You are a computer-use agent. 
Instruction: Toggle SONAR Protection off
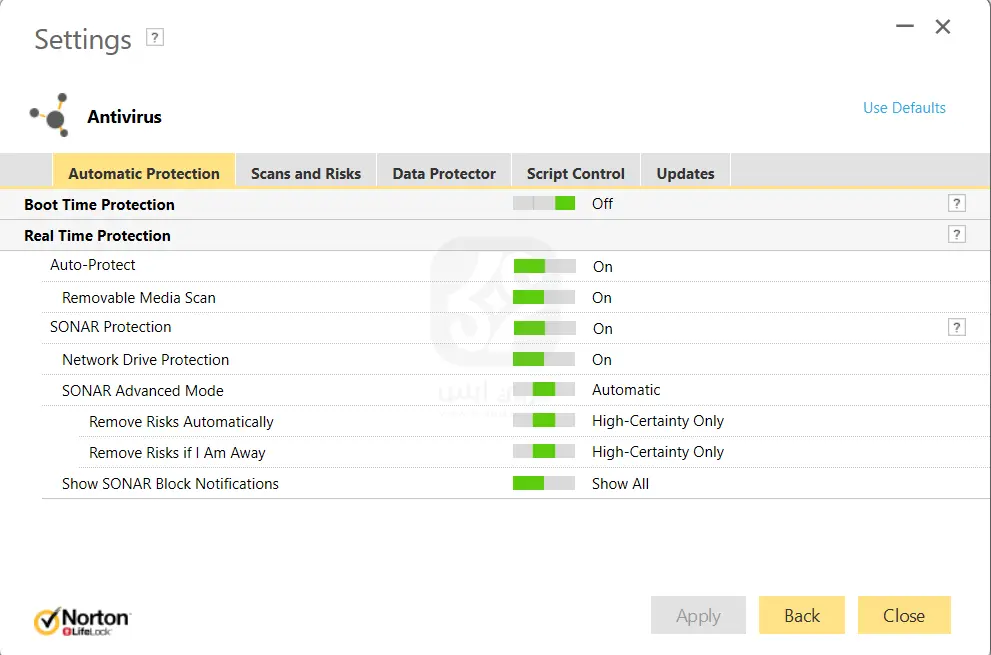(x=543, y=327)
